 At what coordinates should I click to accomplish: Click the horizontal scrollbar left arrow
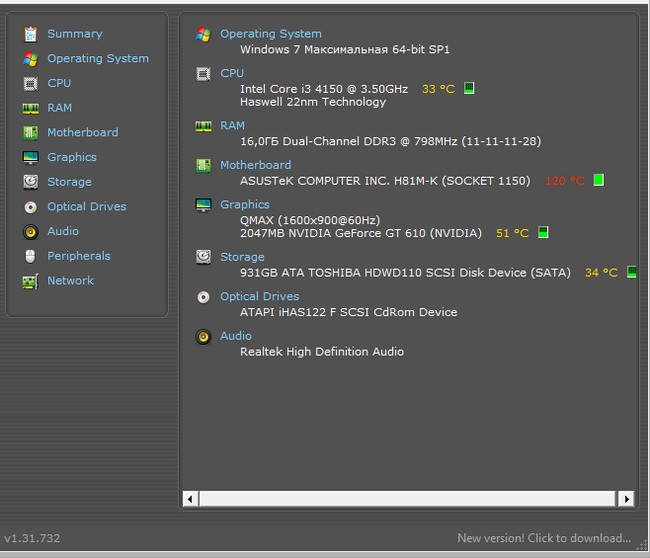[x=190, y=499]
